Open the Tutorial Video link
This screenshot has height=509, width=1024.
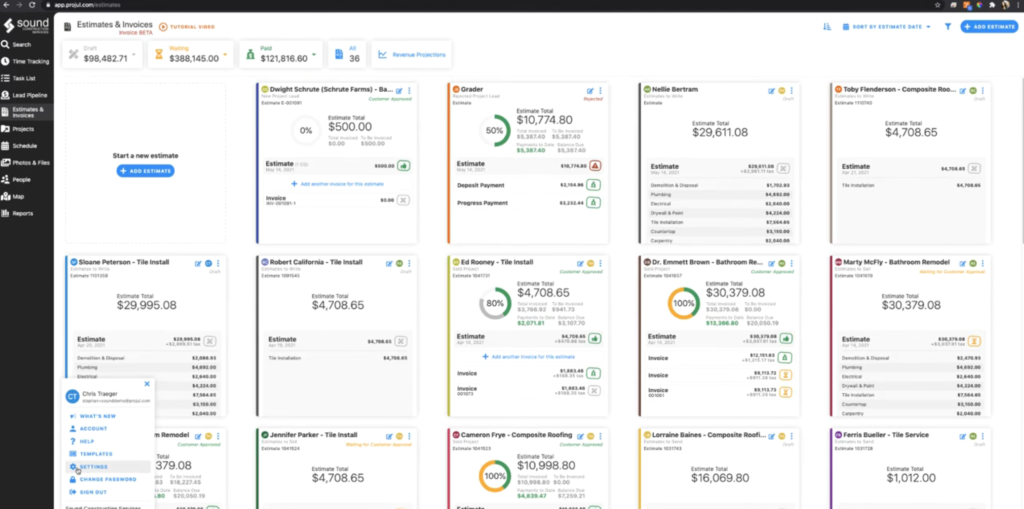pos(187,27)
